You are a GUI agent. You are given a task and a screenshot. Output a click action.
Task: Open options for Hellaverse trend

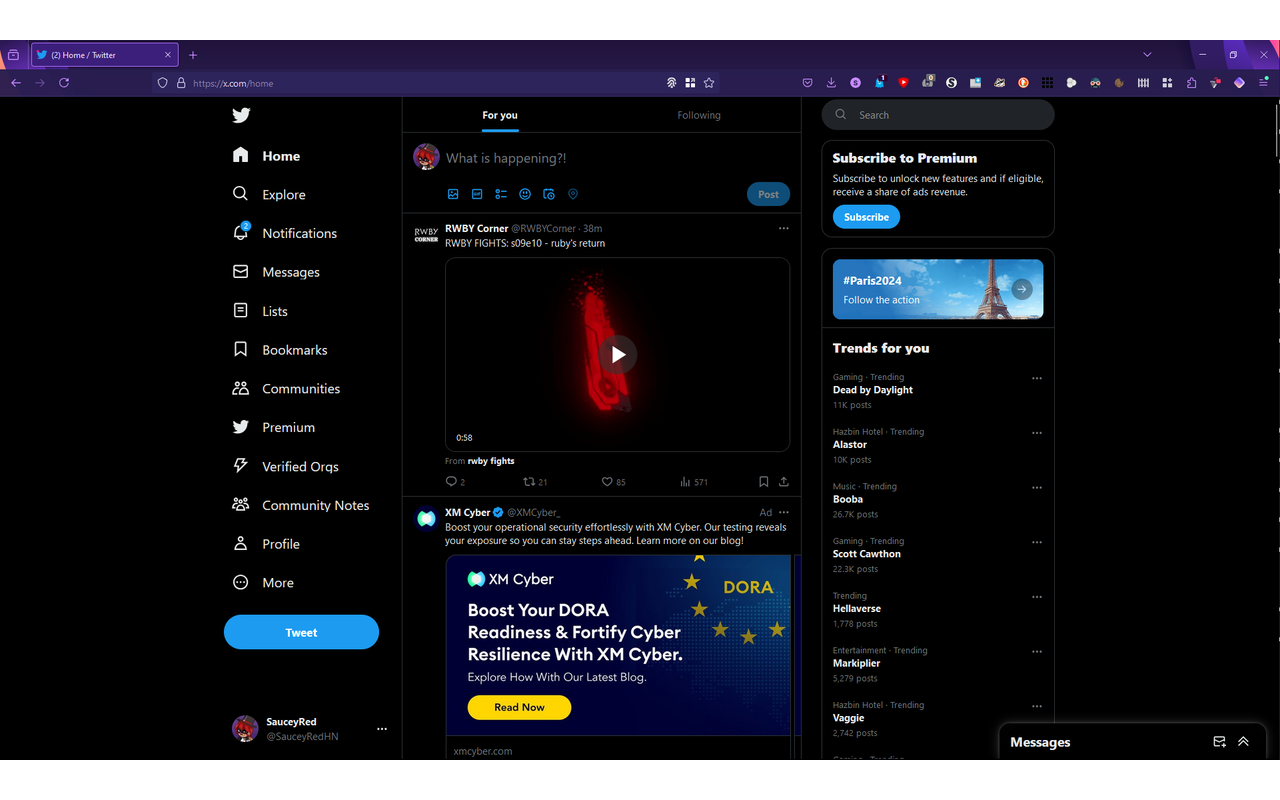(1037, 597)
